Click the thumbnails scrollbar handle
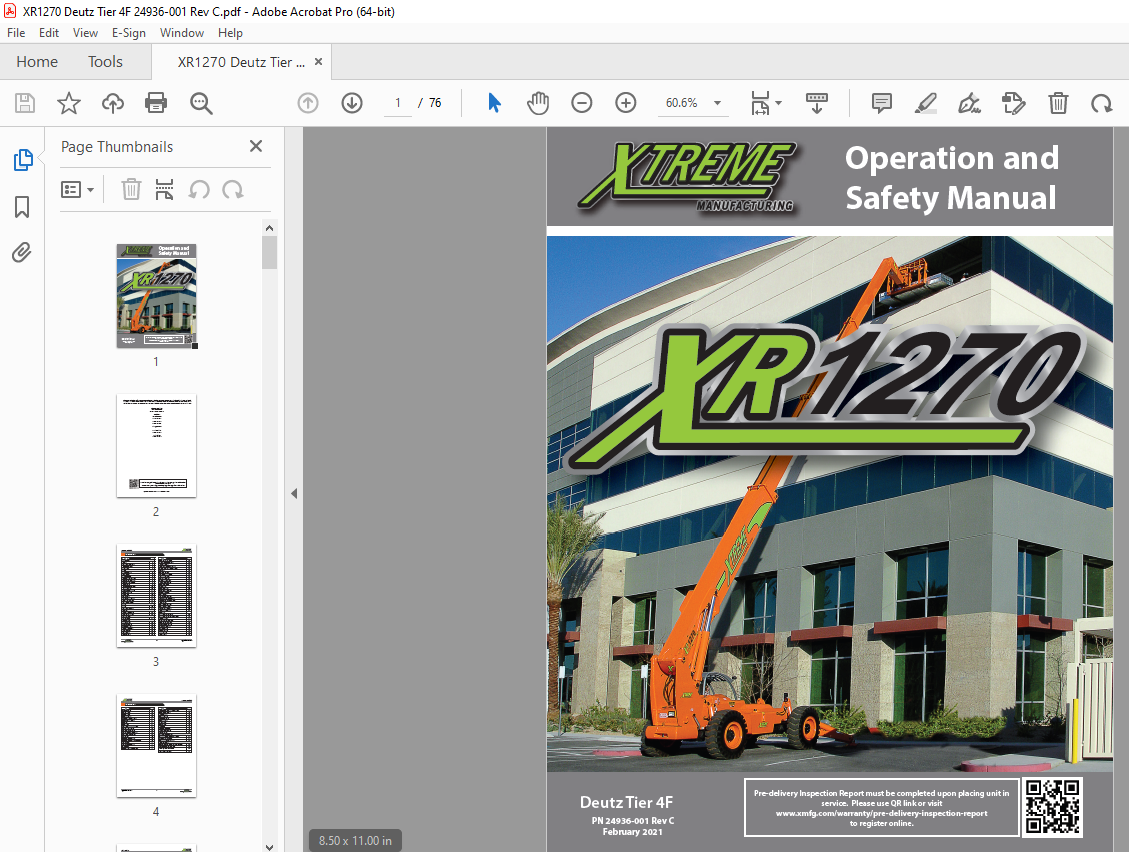This screenshot has width=1129, height=852. tap(269, 253)
